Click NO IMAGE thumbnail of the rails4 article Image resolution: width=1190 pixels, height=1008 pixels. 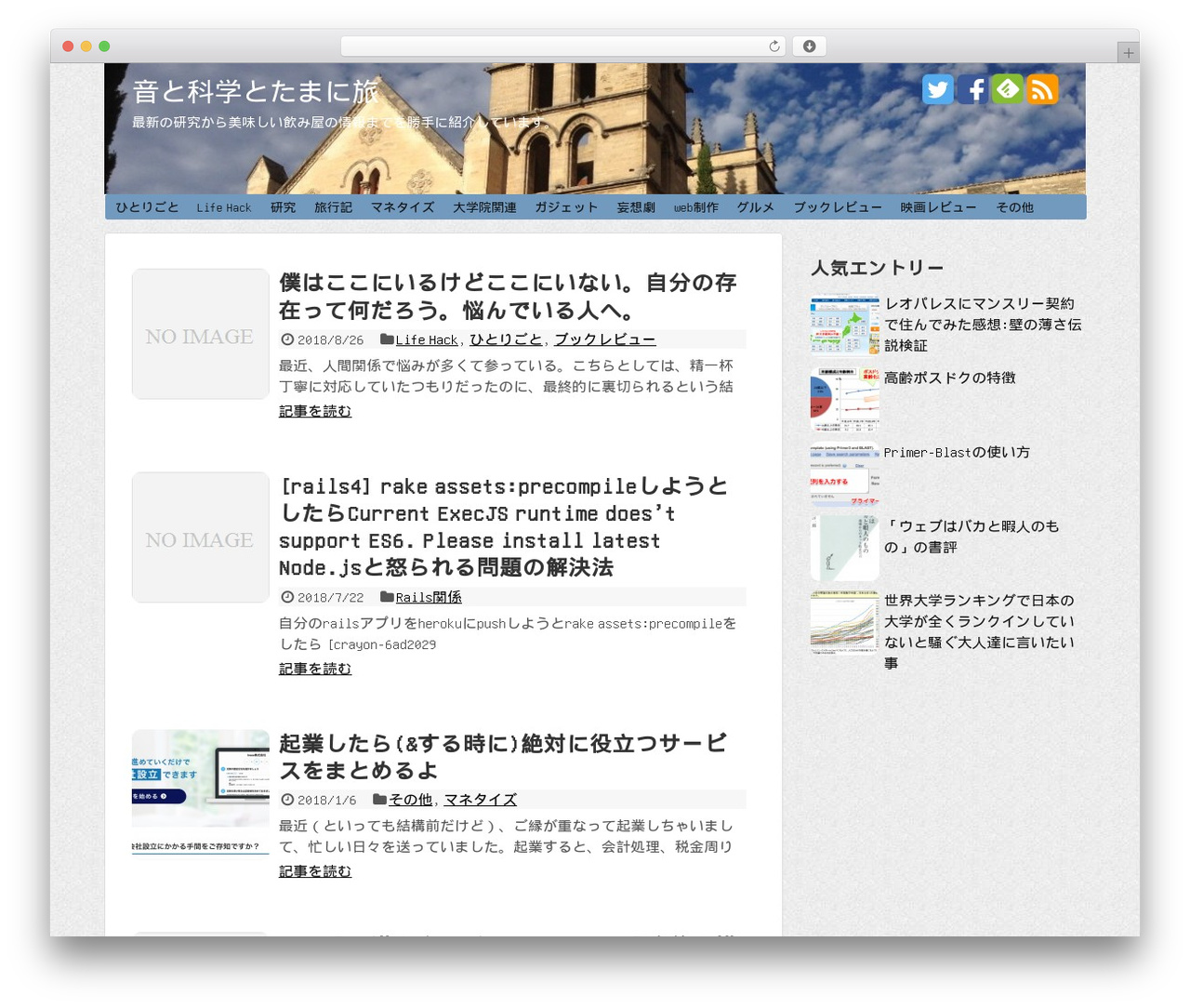(x=201, y=537)
